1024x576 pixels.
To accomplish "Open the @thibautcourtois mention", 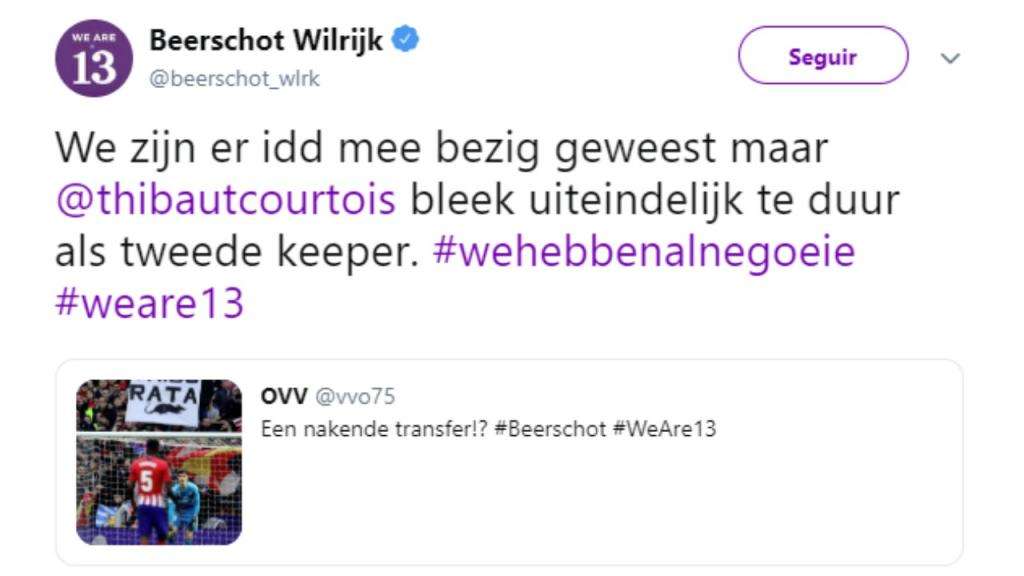I will click(x=226, y=199).
